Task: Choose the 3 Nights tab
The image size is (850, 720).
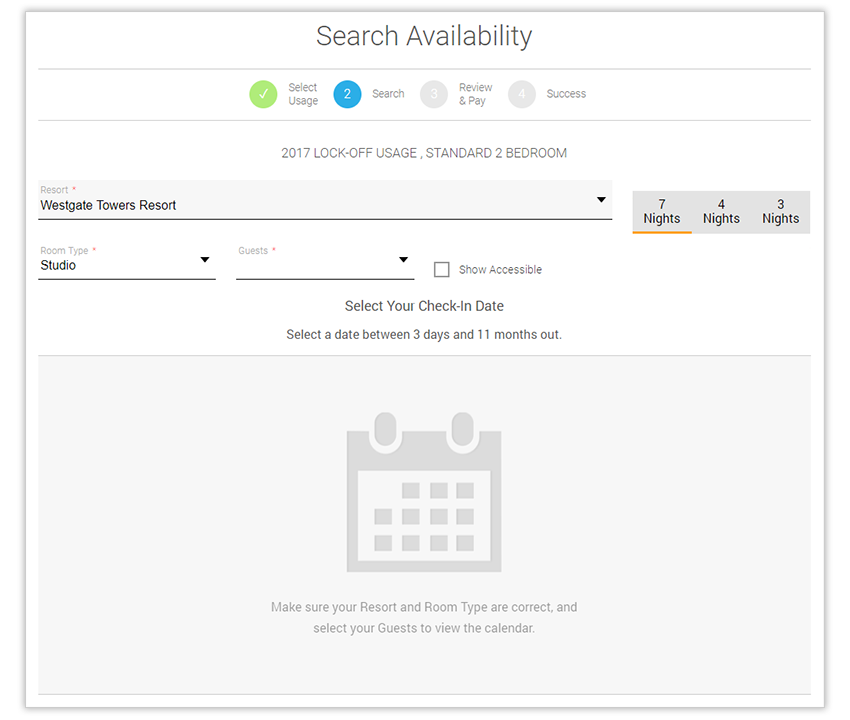Action: pos(780,212)
